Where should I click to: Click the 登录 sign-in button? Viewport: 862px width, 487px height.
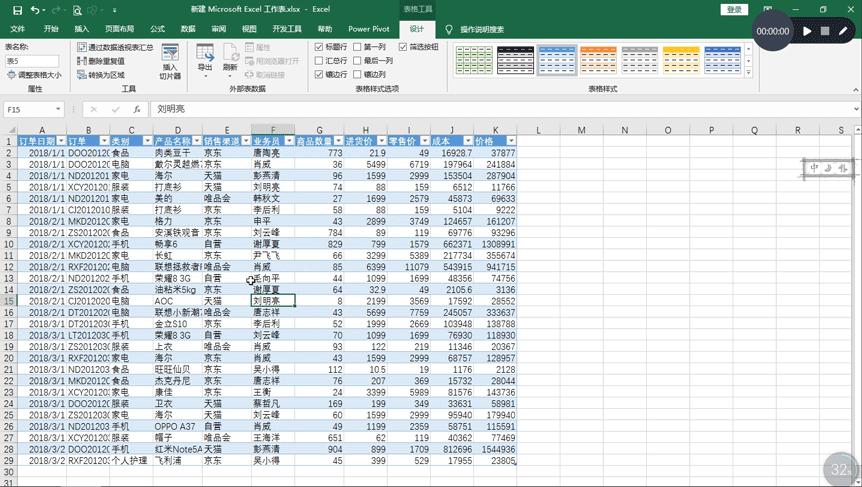click(735, 9)
